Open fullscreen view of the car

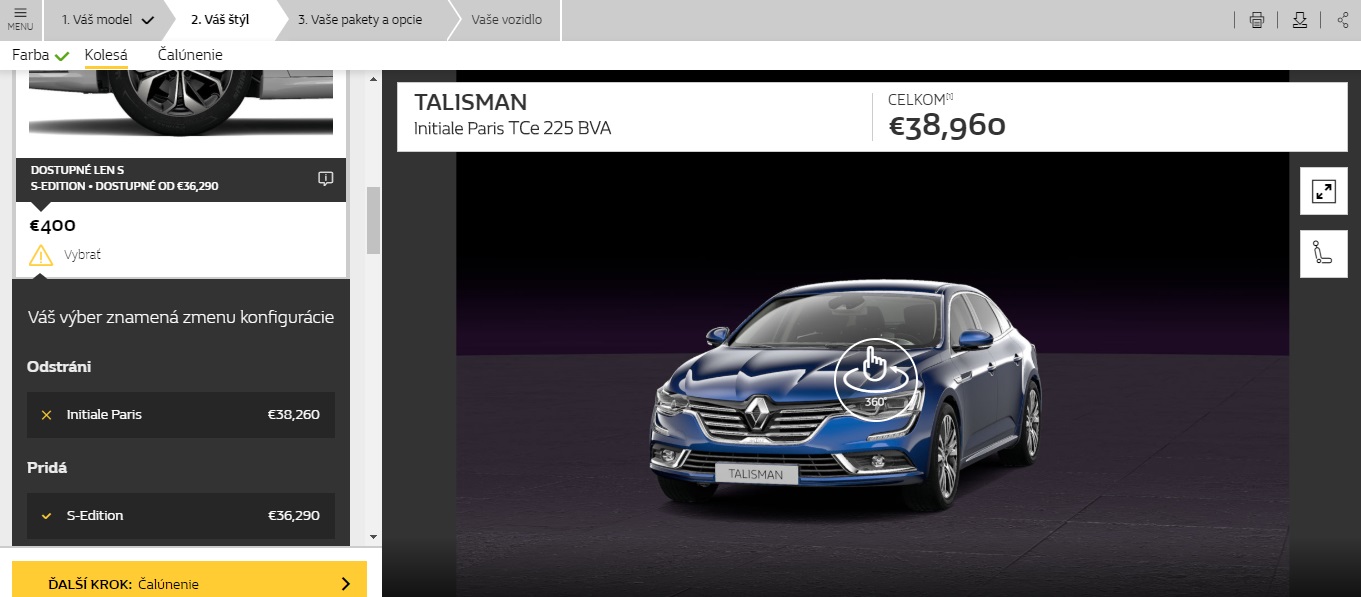1324,191
